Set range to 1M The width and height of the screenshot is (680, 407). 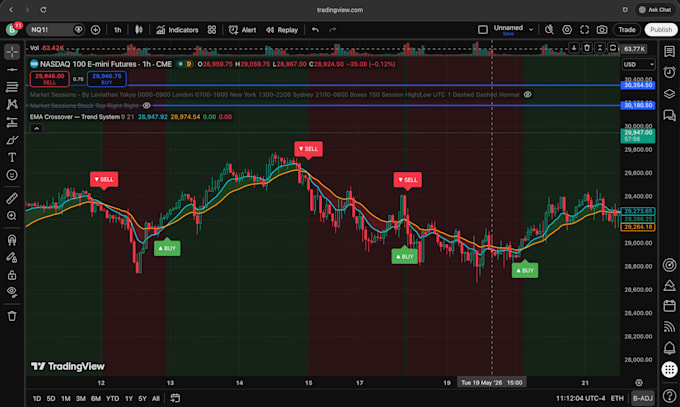(65, 398)
